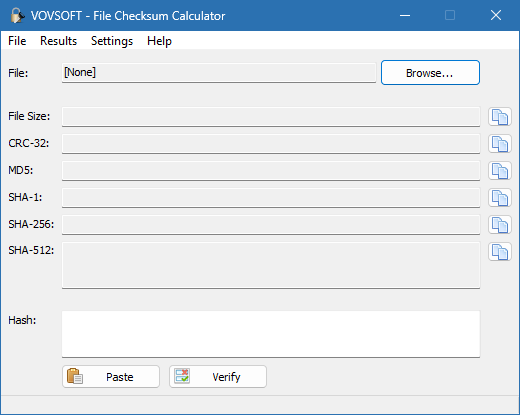Open the Settings menu
Image resolution: width=520 pixels, height=415 pixels.
coord(112,41)
